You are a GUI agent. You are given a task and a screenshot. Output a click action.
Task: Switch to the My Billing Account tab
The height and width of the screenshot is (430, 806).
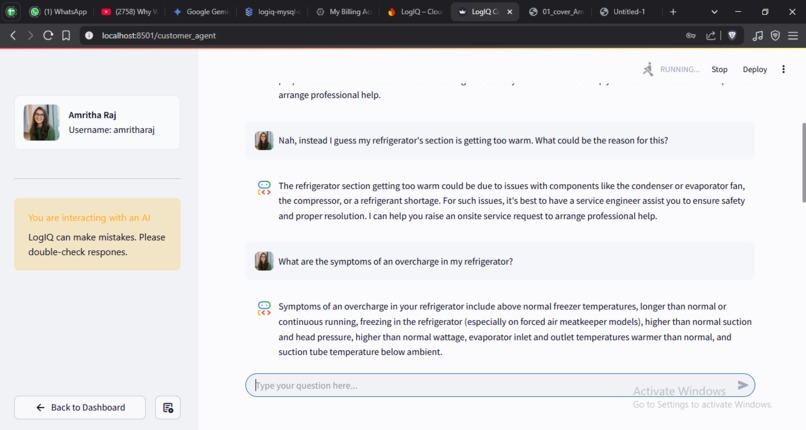coord(344,11)
